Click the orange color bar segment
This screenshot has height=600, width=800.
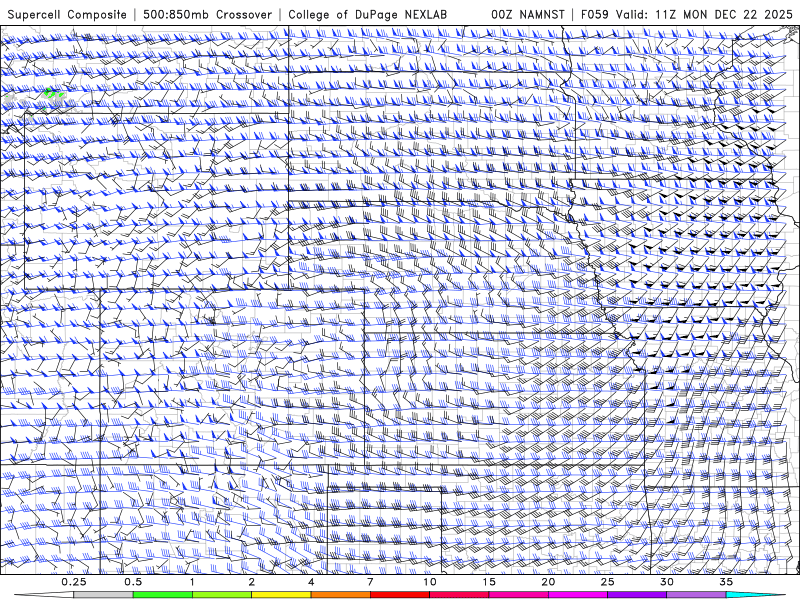(340, 595)
